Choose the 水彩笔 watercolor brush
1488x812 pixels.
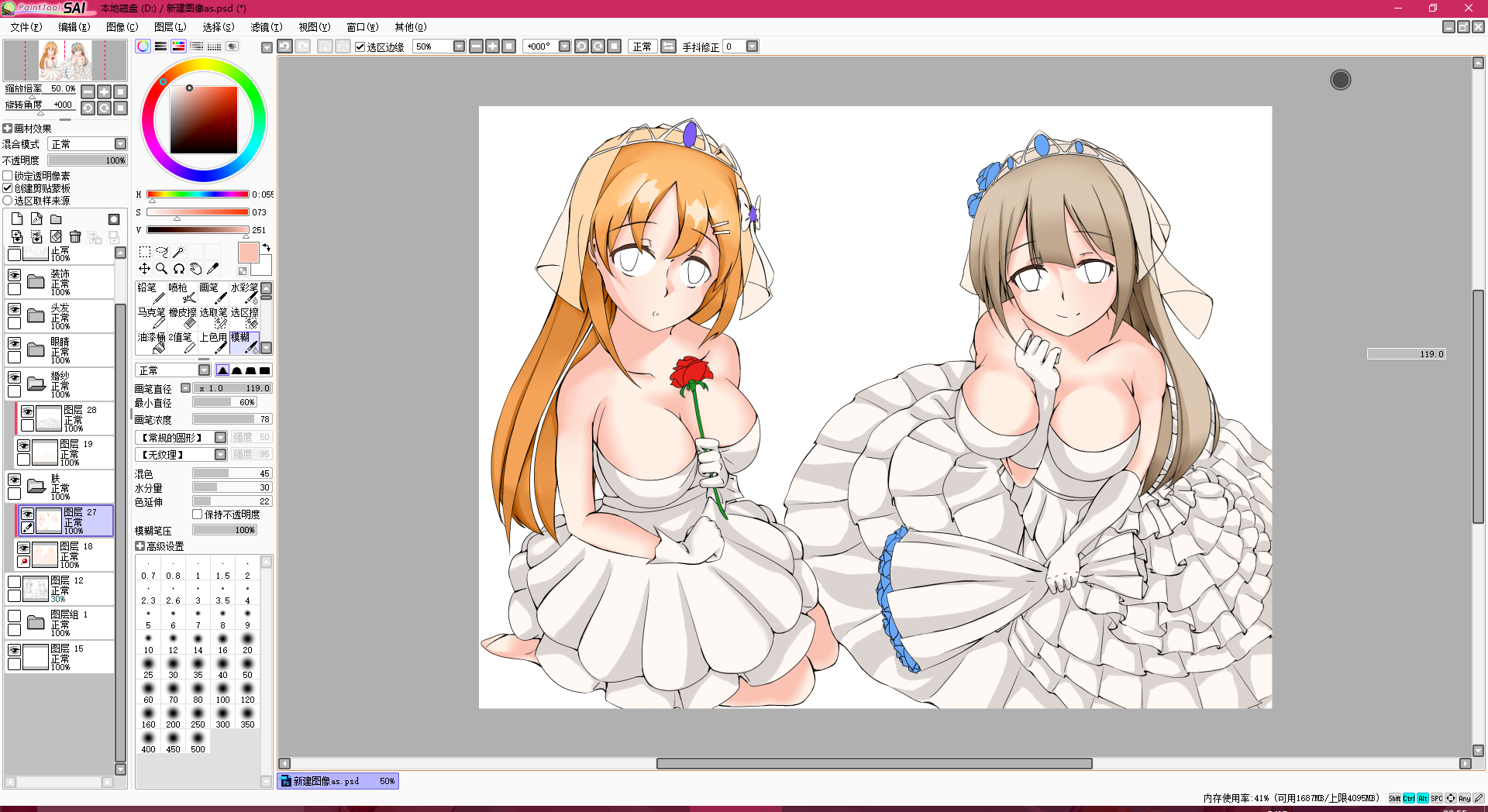[244, 293]
